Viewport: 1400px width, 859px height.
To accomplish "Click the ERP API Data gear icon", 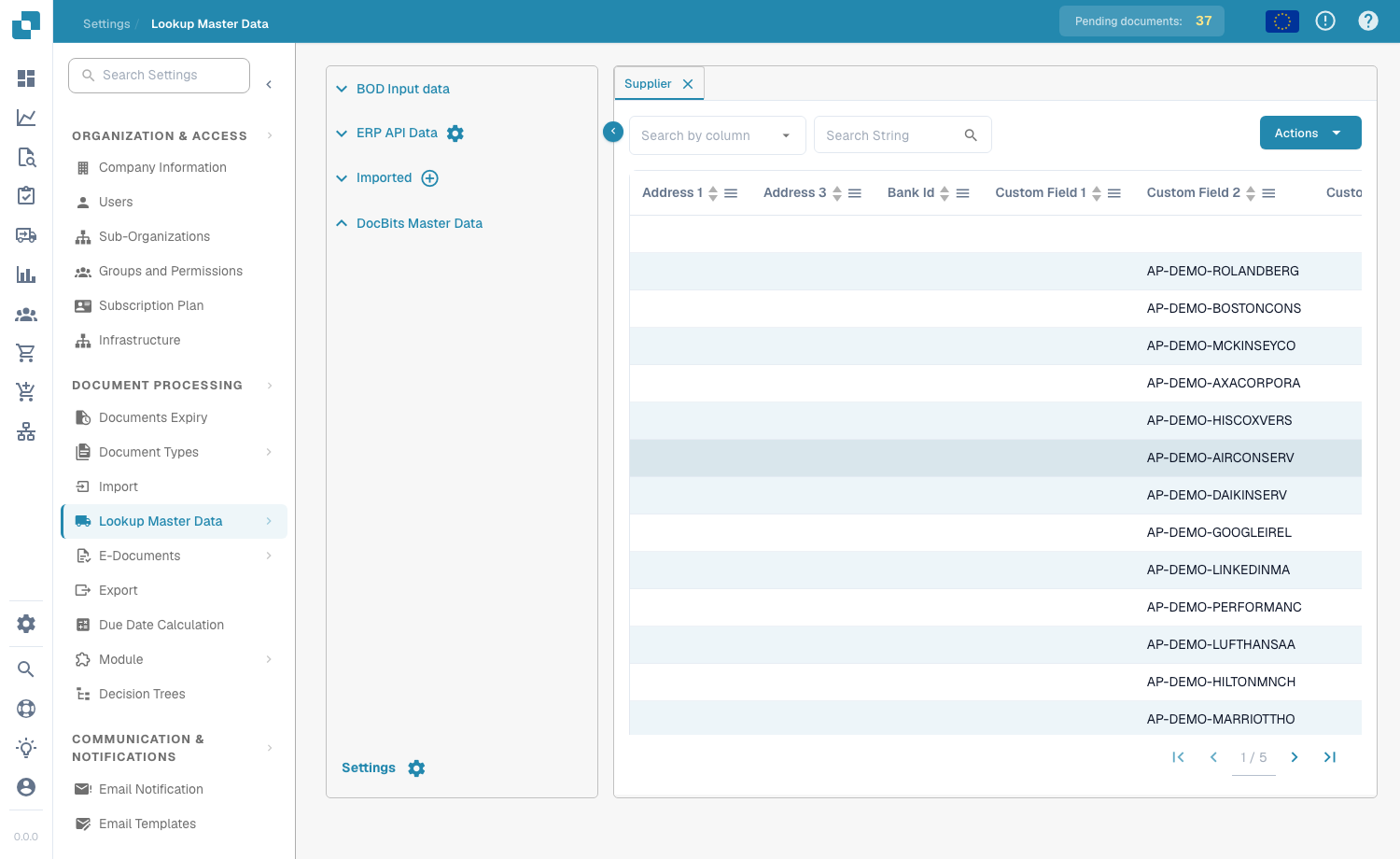I will click(455, 134).
